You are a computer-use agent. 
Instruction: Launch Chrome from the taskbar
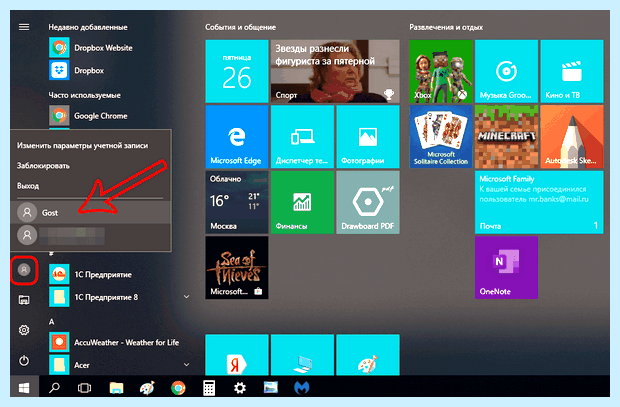178,388
